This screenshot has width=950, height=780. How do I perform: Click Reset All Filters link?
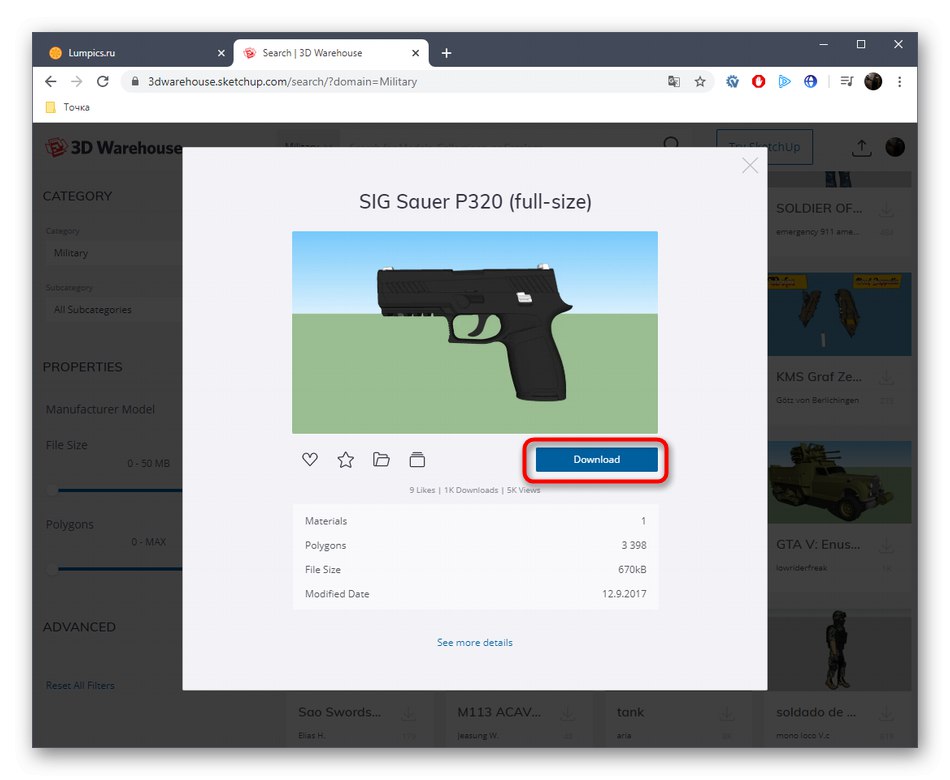point(80,685)
